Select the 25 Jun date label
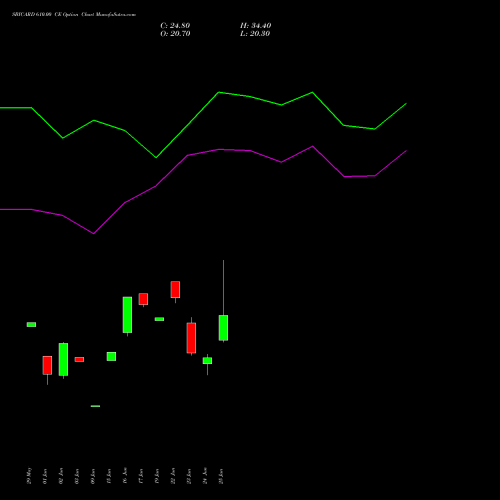Viewport: 500px width, 500px height. pyautogui.click(x=221, y=476)
